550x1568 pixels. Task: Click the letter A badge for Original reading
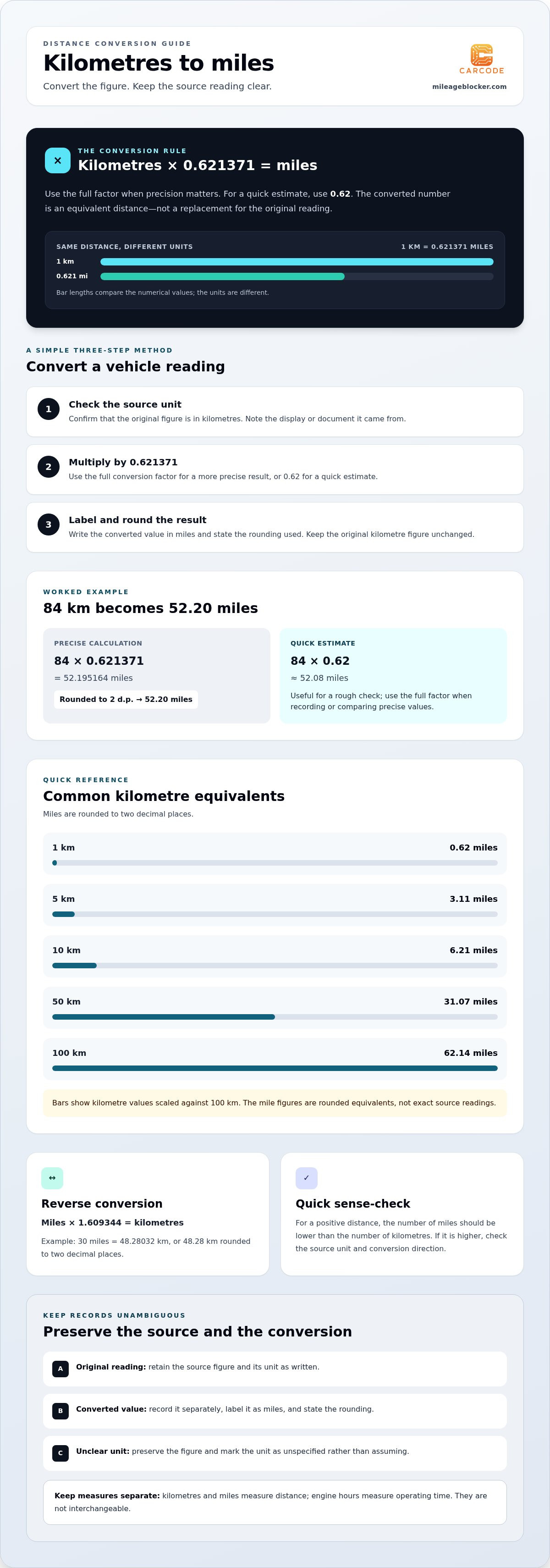coord(60,1369)
